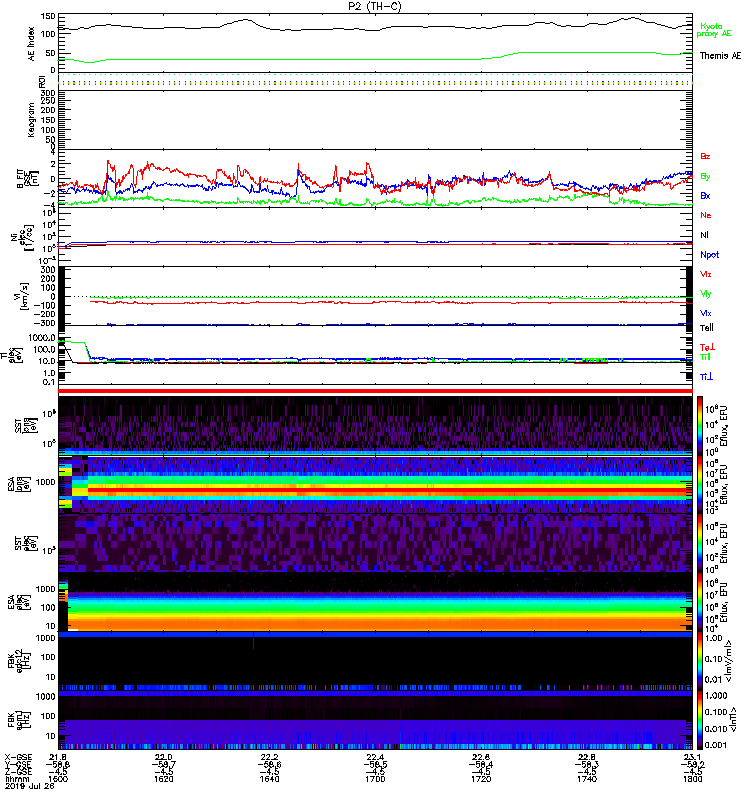This screenshot has width=750, height=800.
Task: Click the SST ions Eflux color bar
Action: coord(700,426)
